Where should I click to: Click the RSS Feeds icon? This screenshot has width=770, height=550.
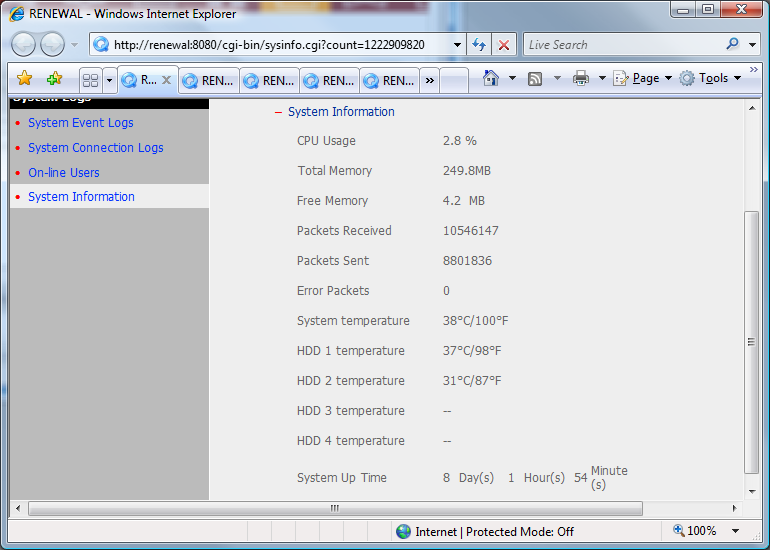click(535, 79)
